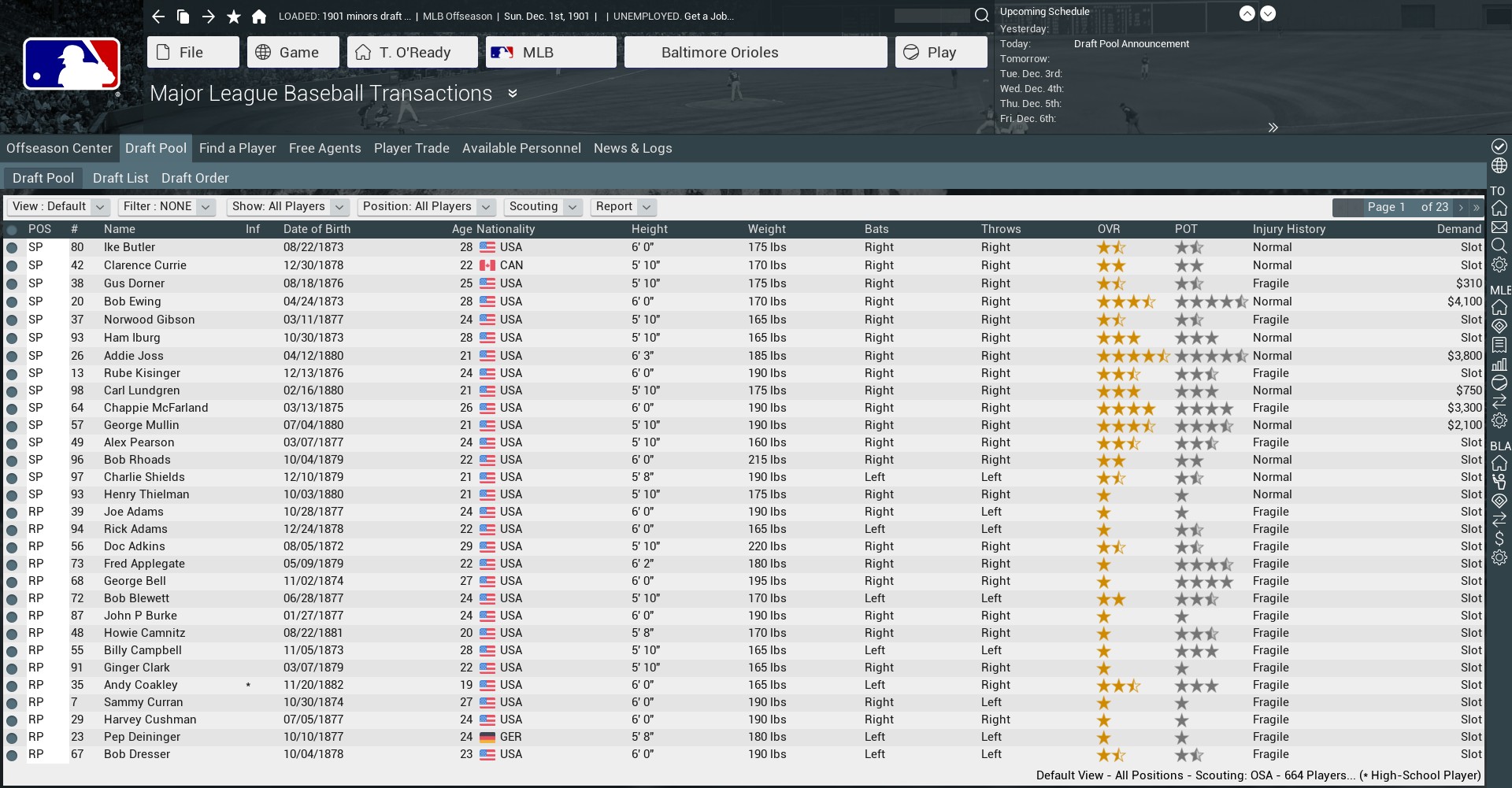Viewport: 1512px width, 788px height.
Task: Click the document list icon in MLB sidebar section
Action: (1499, 345)
